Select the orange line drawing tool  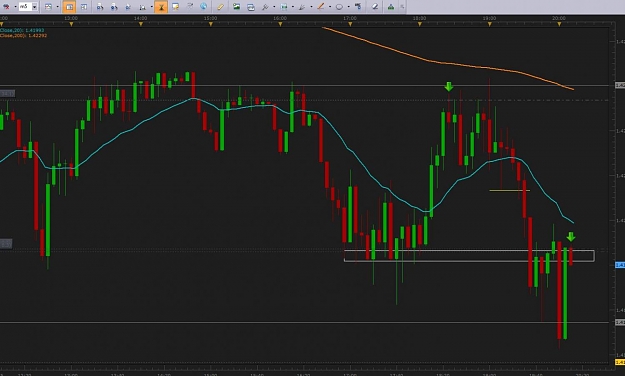pyautogui.click(x=321, y=6)
